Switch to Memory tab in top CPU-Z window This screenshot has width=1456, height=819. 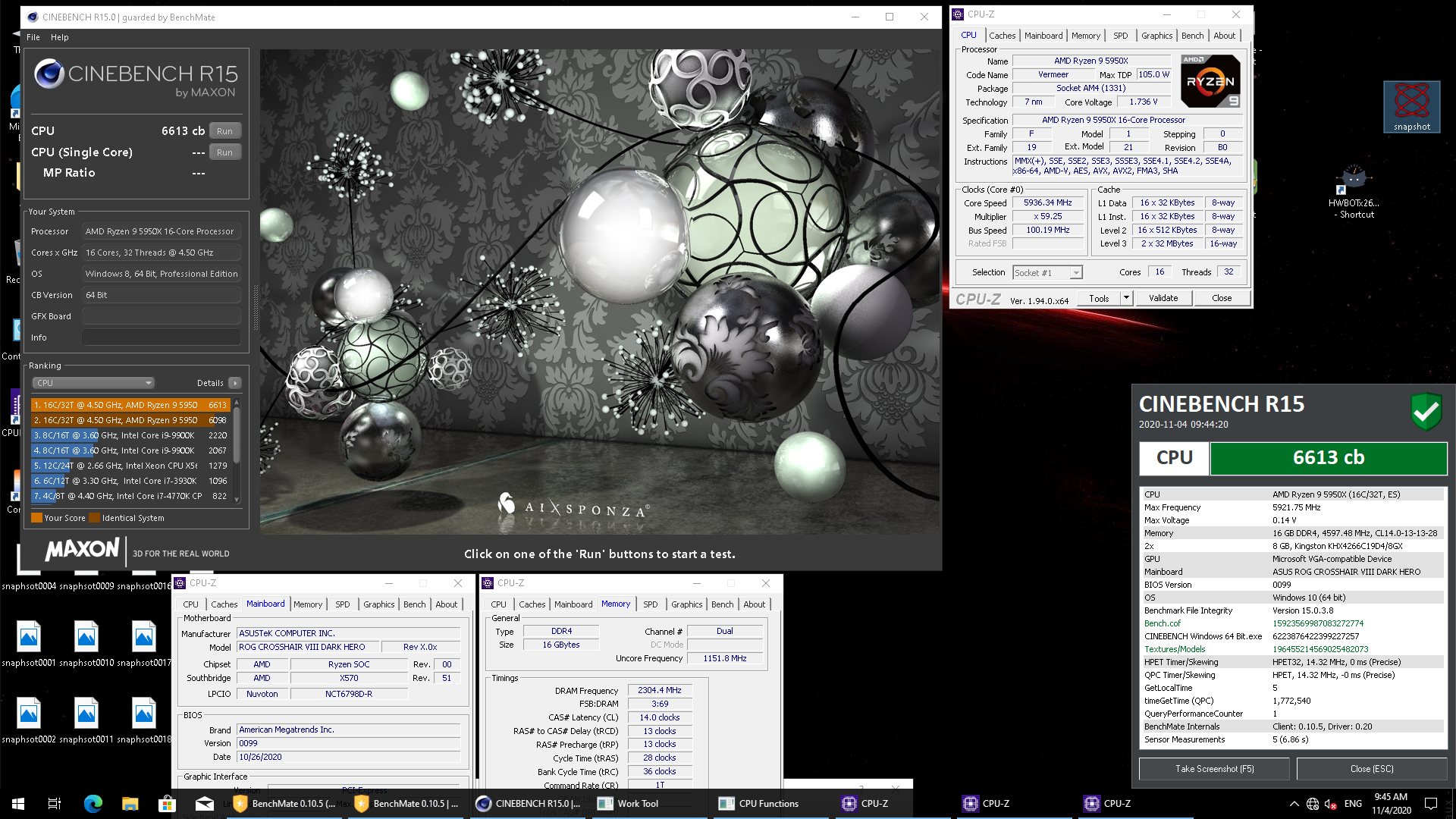pos(1086,36)
